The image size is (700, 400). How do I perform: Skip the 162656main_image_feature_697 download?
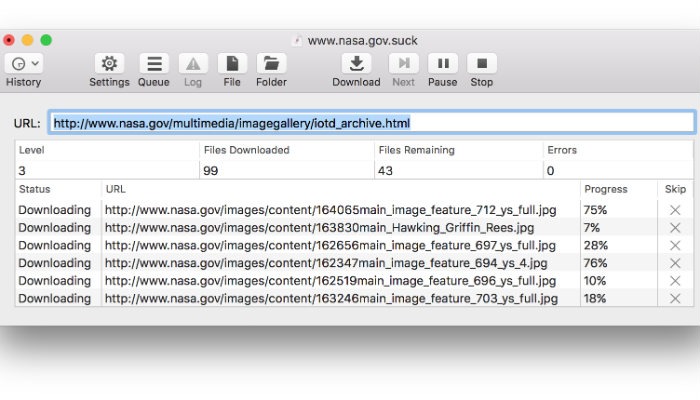[x=675, y=245]
